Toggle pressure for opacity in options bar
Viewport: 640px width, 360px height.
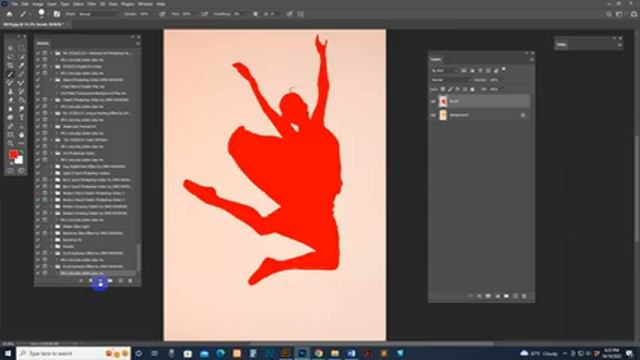point(162,14)
